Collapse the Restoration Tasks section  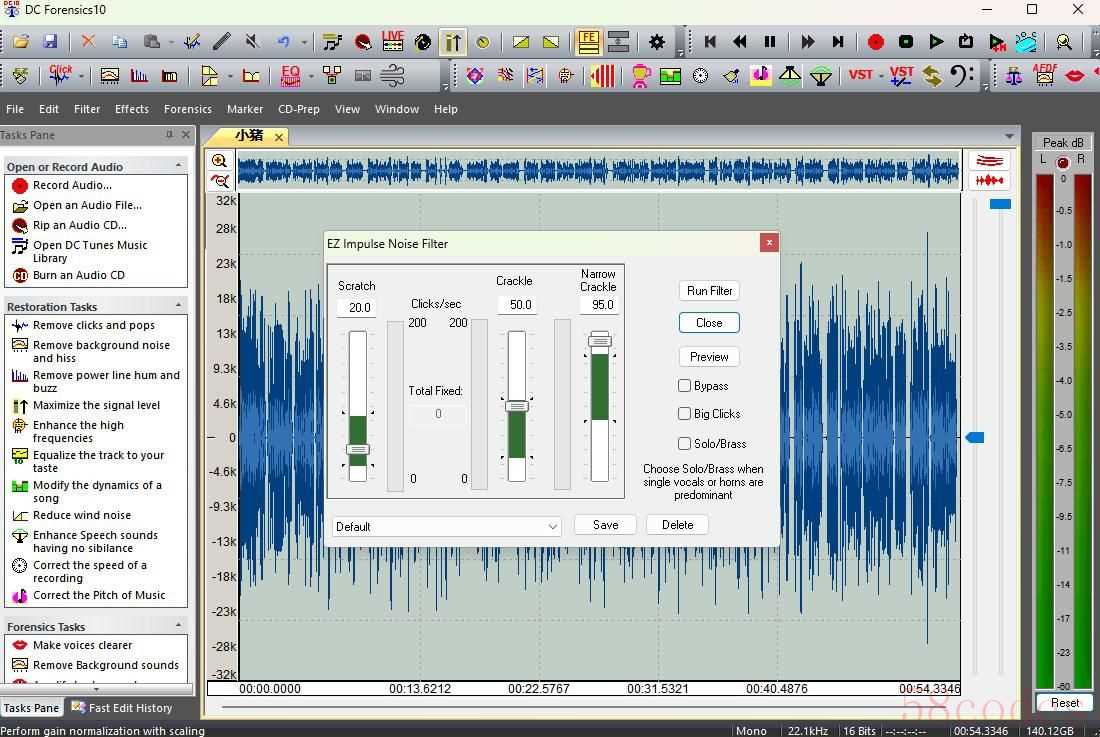click(x=178, y=306)
